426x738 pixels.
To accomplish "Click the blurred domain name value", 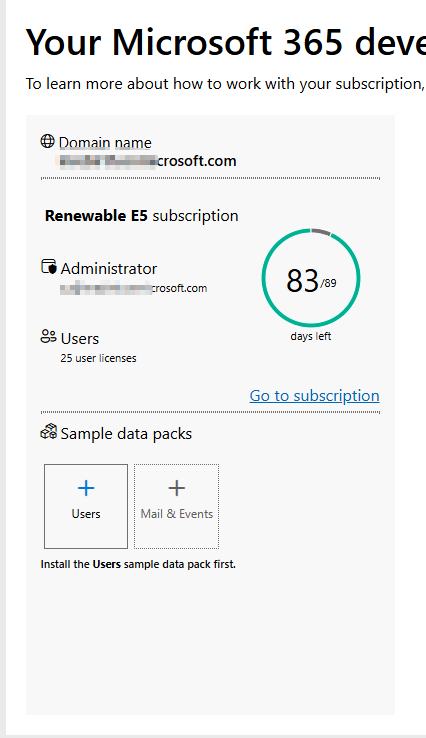I will (x=146, y=161).
